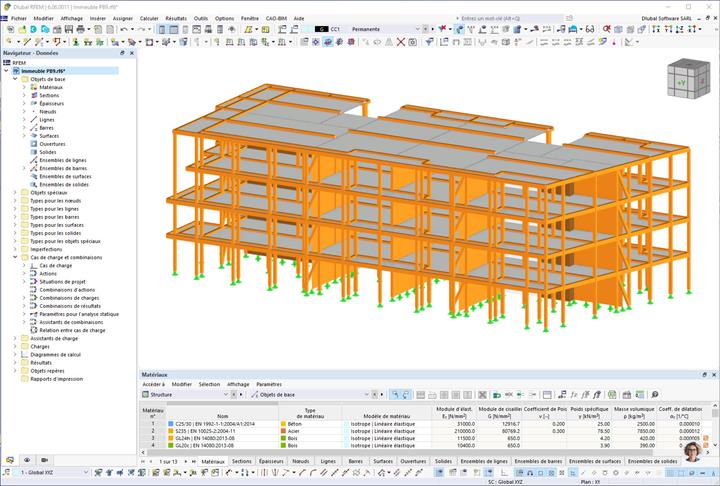Viewport: 720px width, 486px height.
Task: Open the Résultats menu
Action: pyautogui.click(x=176, y=18)
